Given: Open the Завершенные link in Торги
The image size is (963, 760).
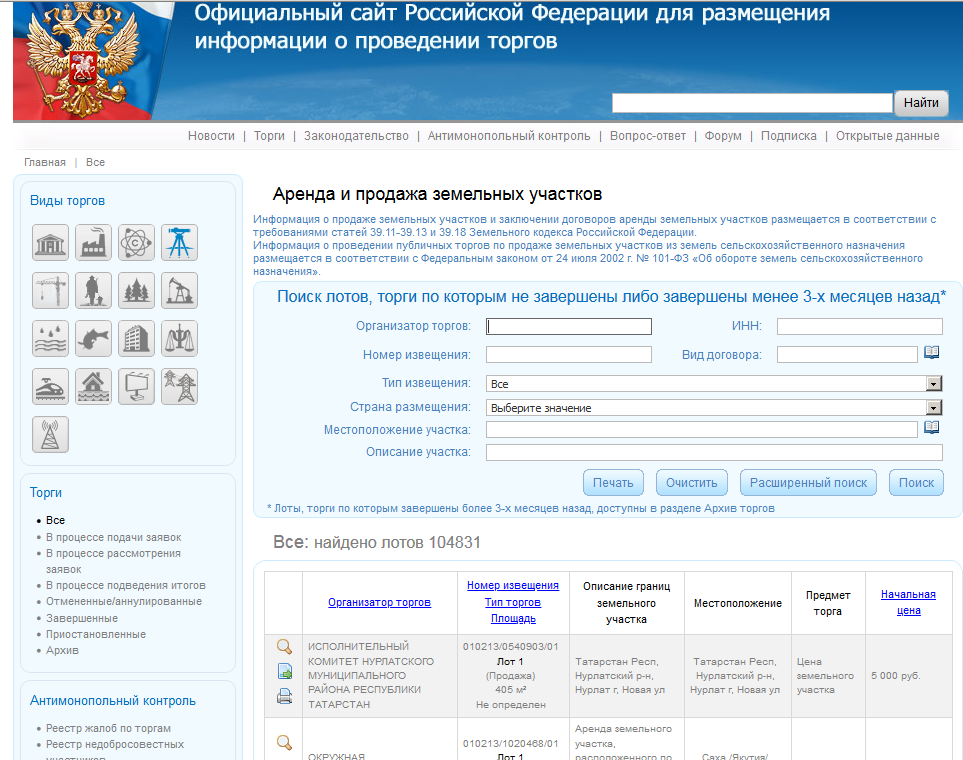Looking at the screenshot, I should point(82,618).
